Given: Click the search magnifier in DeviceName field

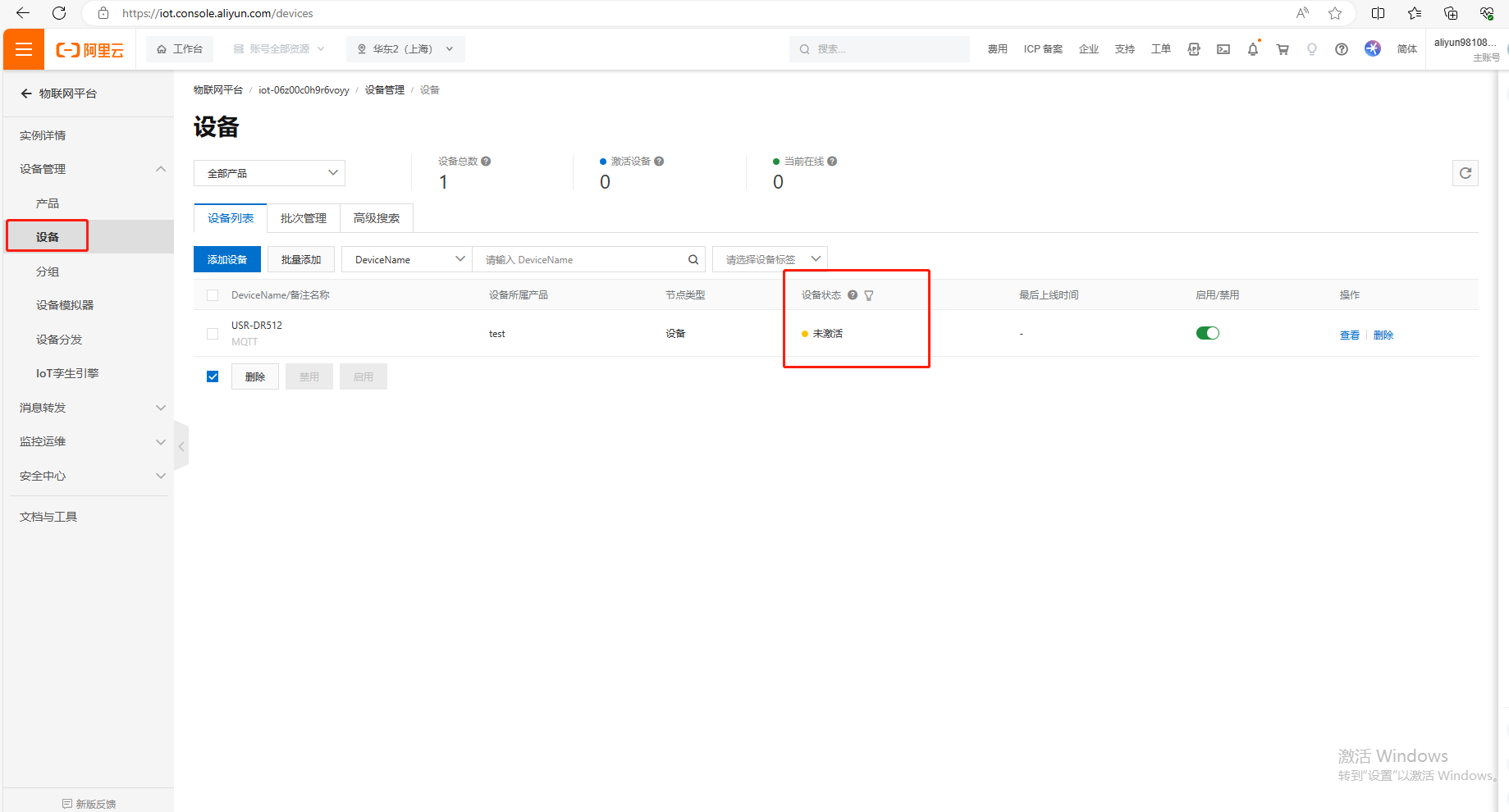Looking at the screenshot, I should click(x=693, y=260).
